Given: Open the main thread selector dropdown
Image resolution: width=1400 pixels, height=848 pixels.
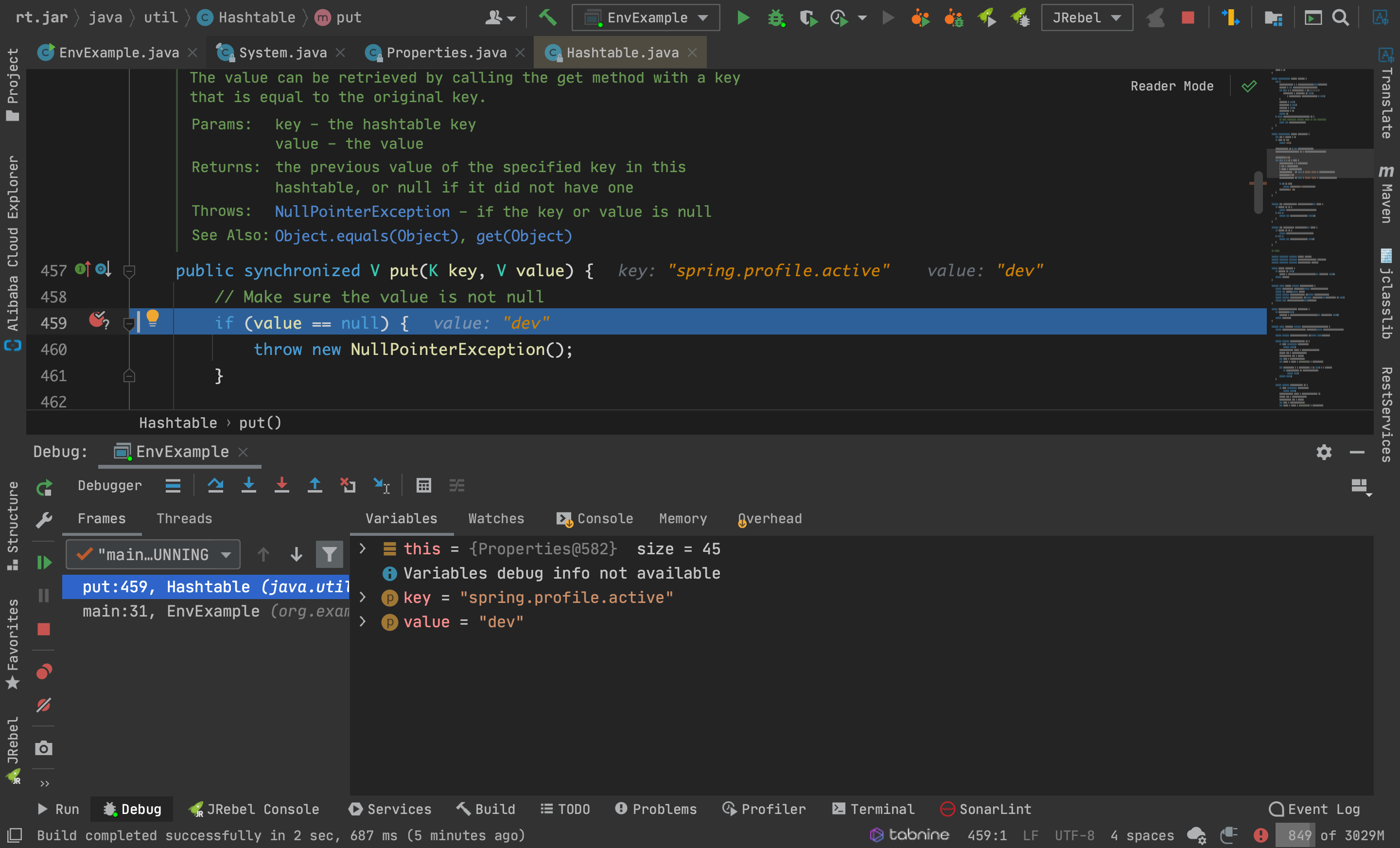Looking at the screenshot, I should (x=153, y=554).
